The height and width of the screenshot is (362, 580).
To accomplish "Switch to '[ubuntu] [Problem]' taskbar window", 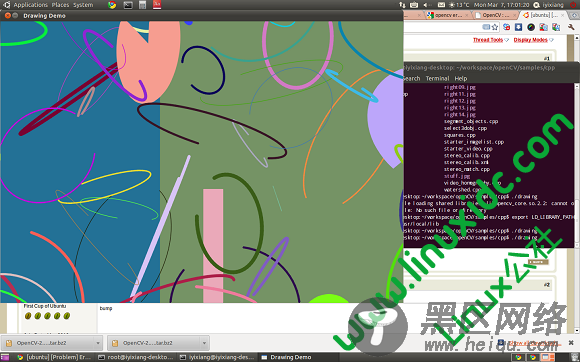I will tap(54, 357).
